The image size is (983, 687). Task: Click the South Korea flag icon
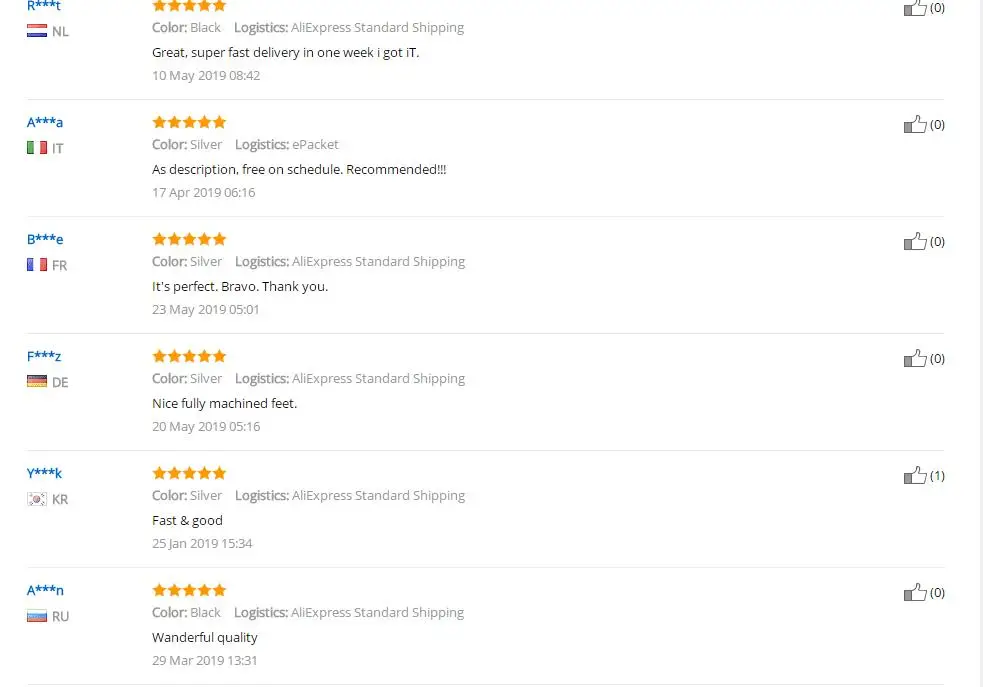pos(37,499)
